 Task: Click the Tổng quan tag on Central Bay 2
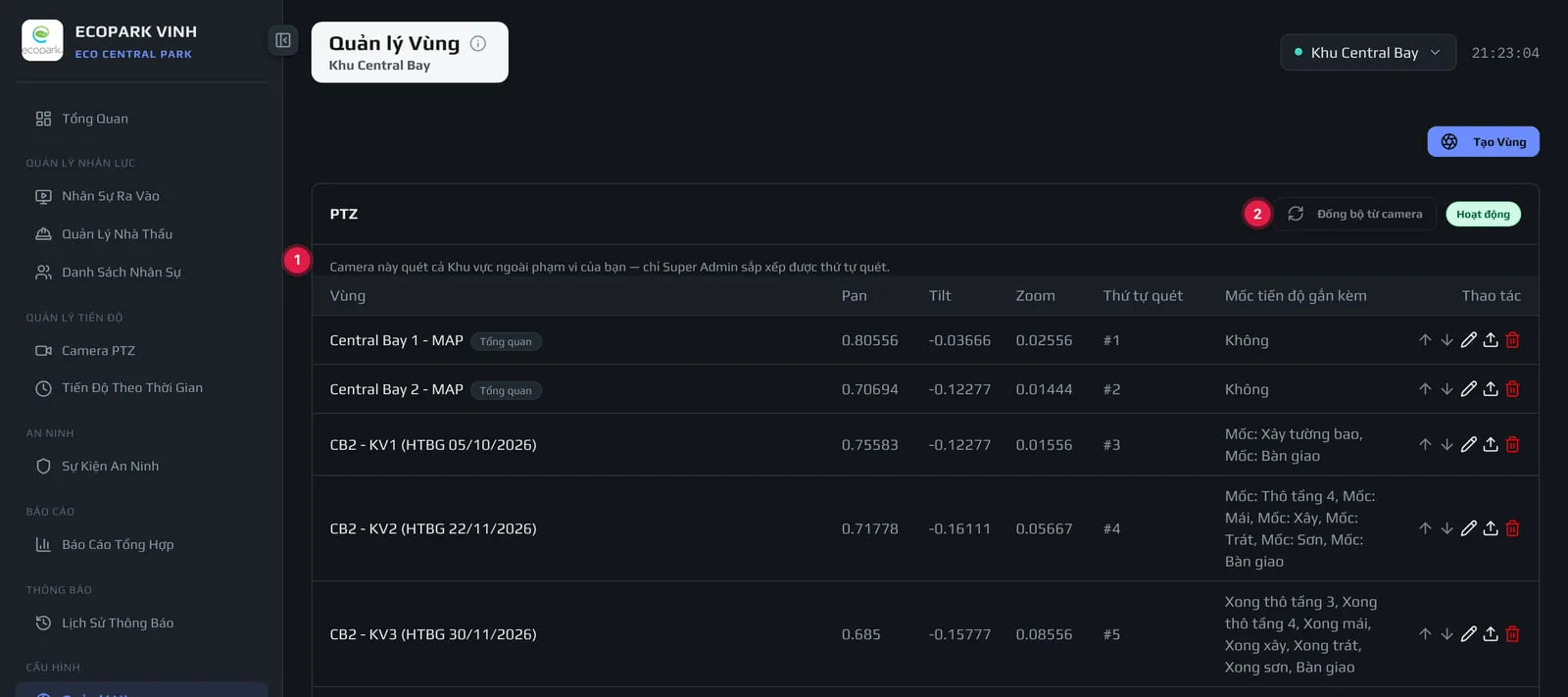506,390
